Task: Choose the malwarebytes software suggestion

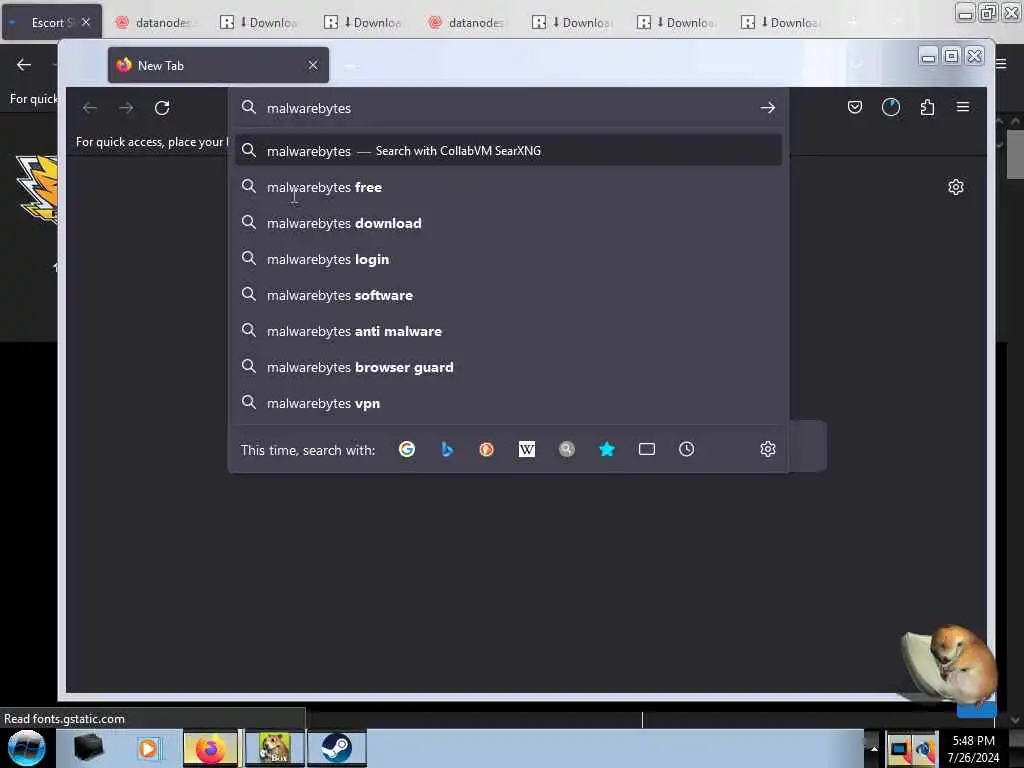Action: pos(509,295)
